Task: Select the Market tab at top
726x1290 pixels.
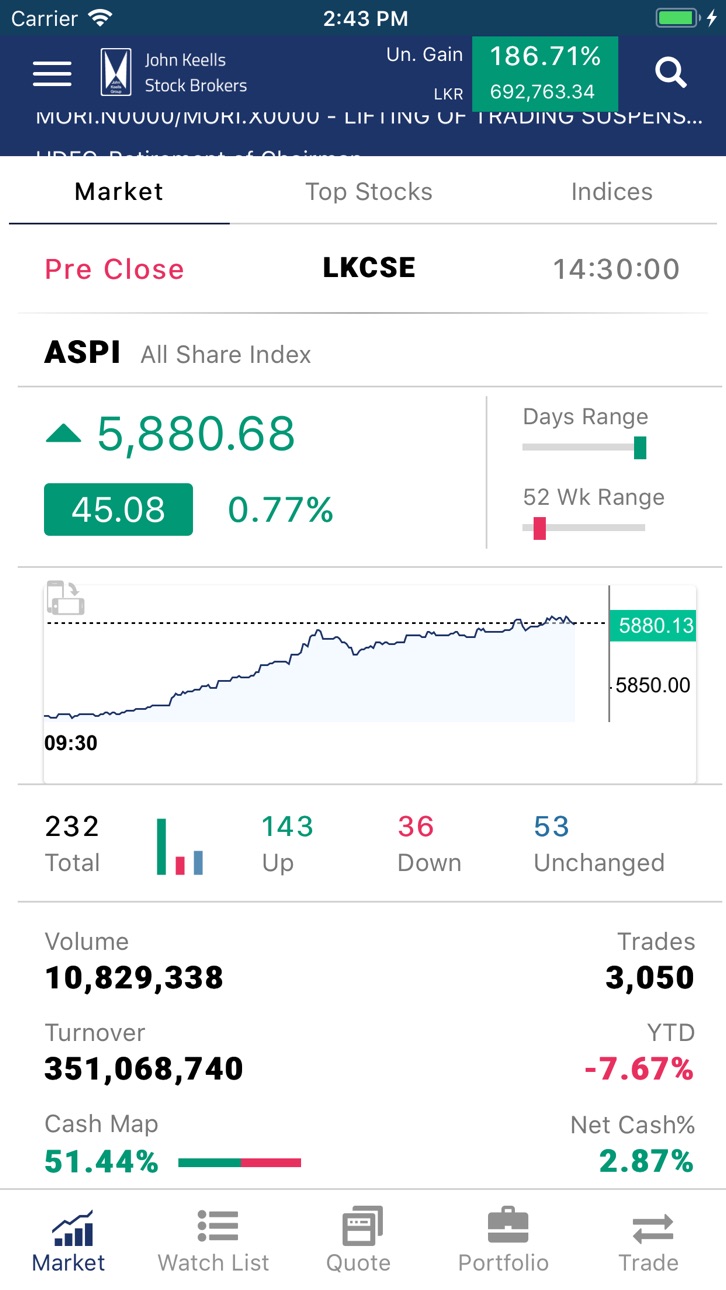Action: (x=119, y=192)
